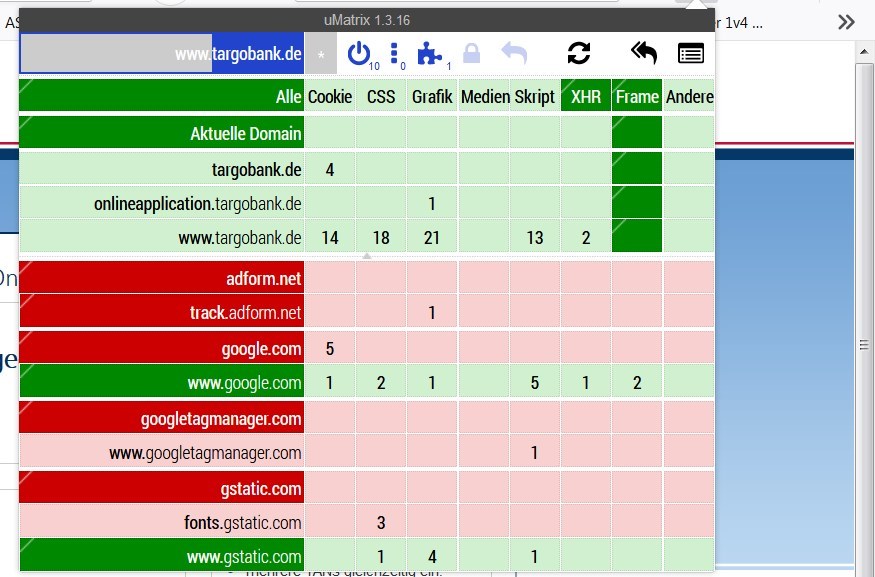
Task: Toggle the google.com blocked domain
Action: [x=162, y=348]
